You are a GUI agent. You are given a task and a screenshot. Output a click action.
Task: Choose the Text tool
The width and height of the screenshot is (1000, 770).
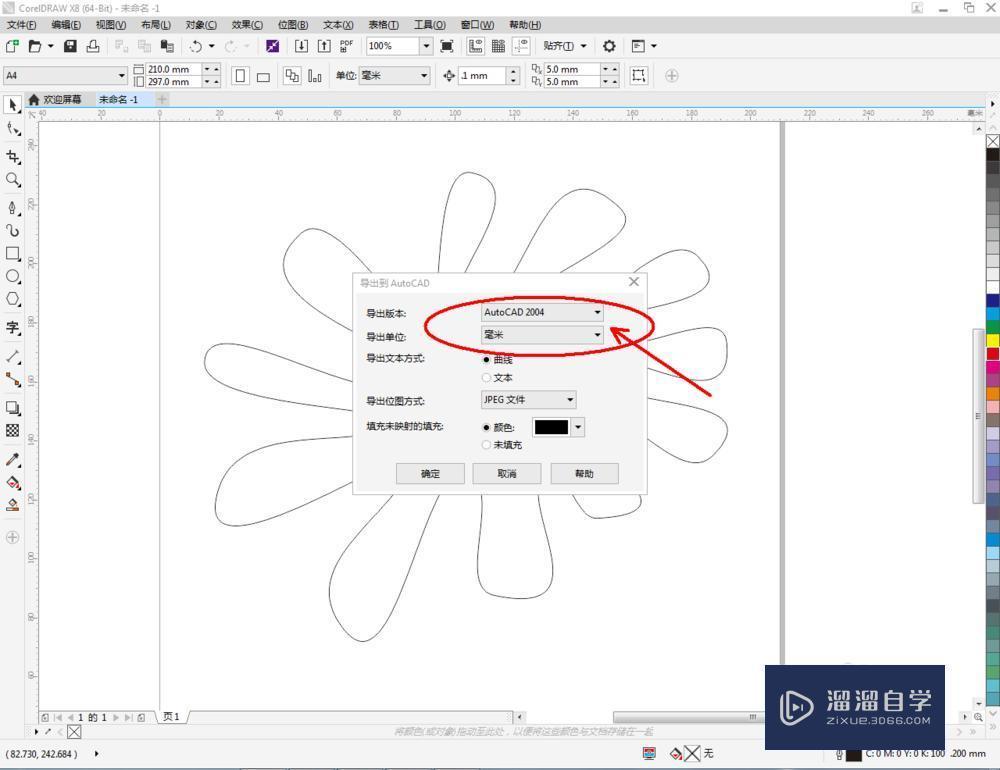tap(13, 323)
